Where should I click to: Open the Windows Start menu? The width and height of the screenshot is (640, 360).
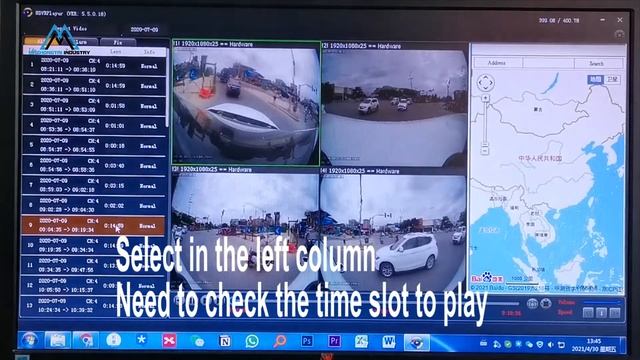click(30, 340)
